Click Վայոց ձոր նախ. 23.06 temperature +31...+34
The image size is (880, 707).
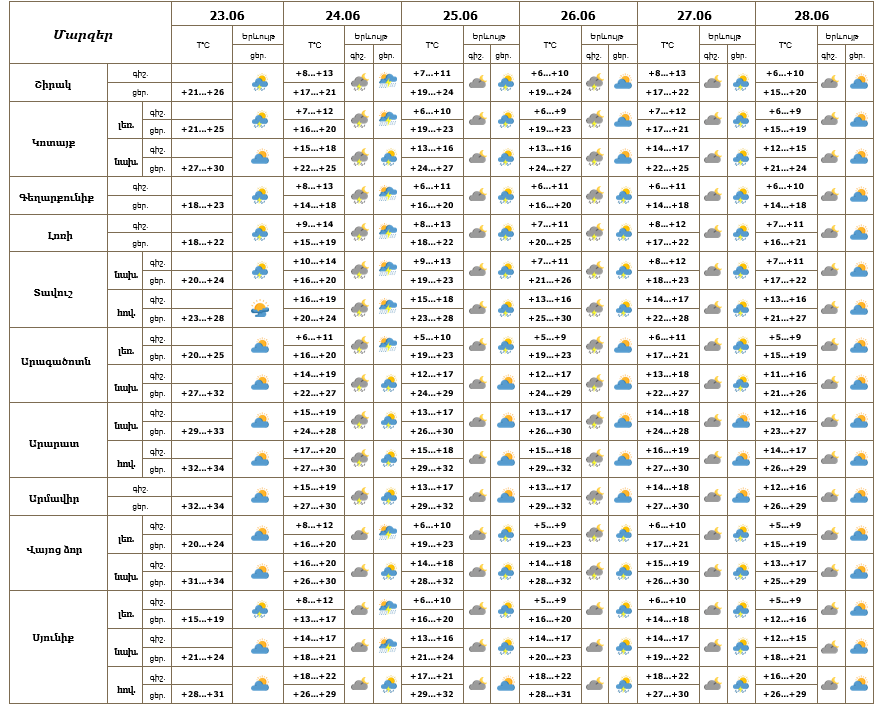[x=203, y=581]
